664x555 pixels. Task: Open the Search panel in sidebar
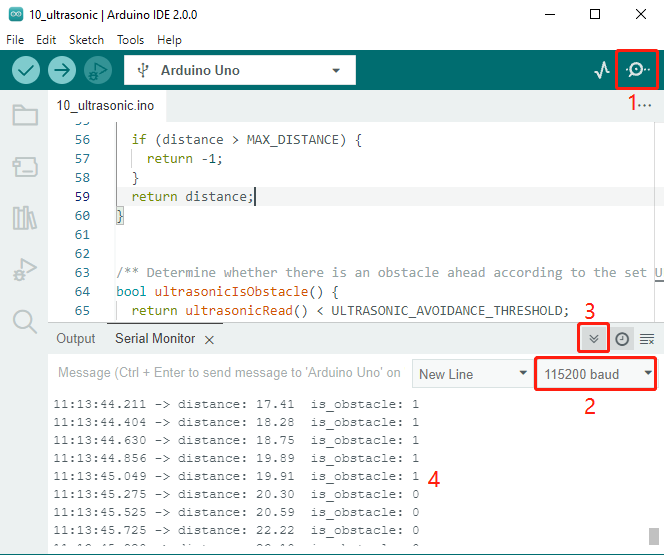(25, 322)
